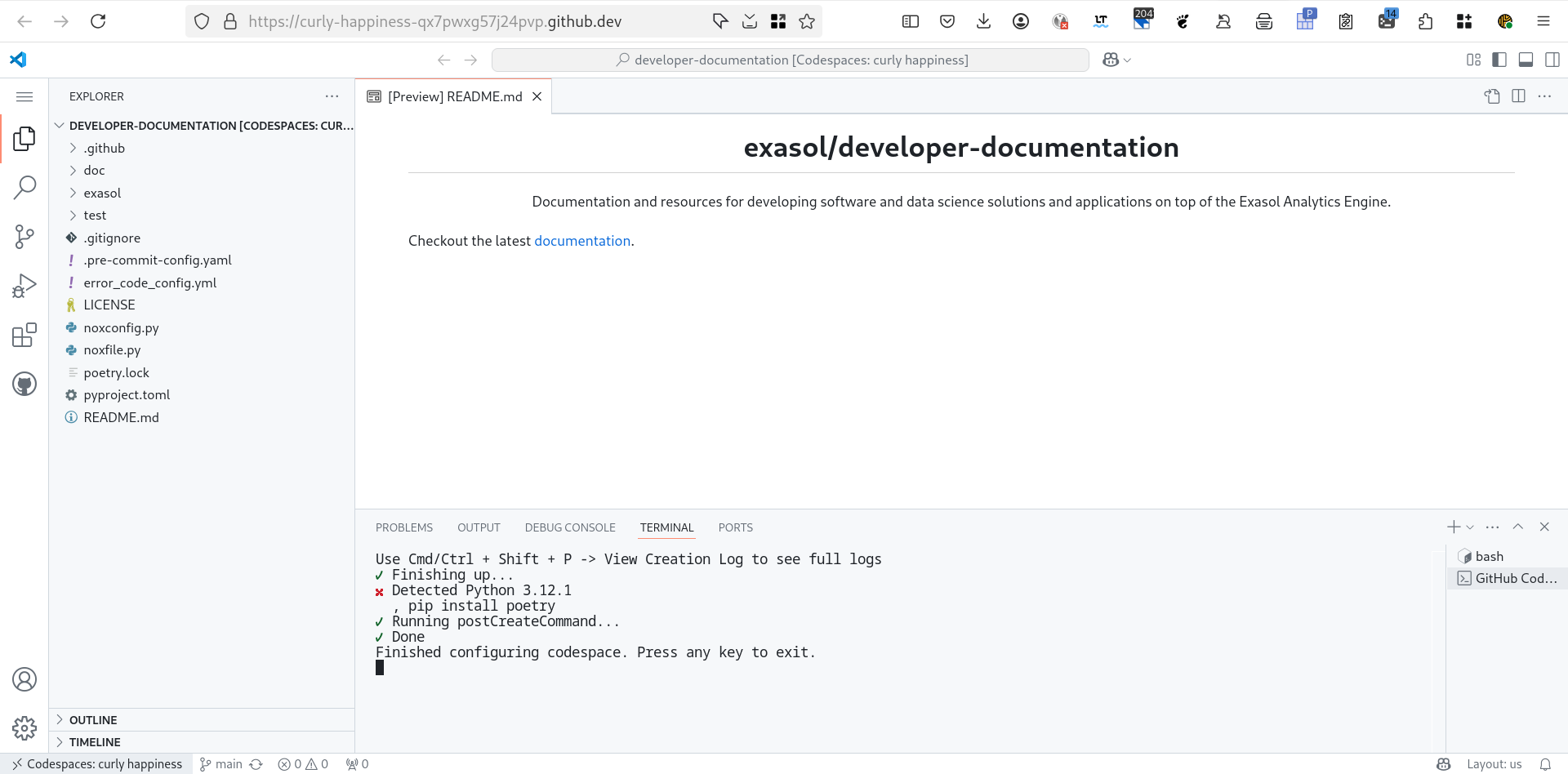
Task: Open error_code_config.yml file
Action: click(x=202, y=282)
